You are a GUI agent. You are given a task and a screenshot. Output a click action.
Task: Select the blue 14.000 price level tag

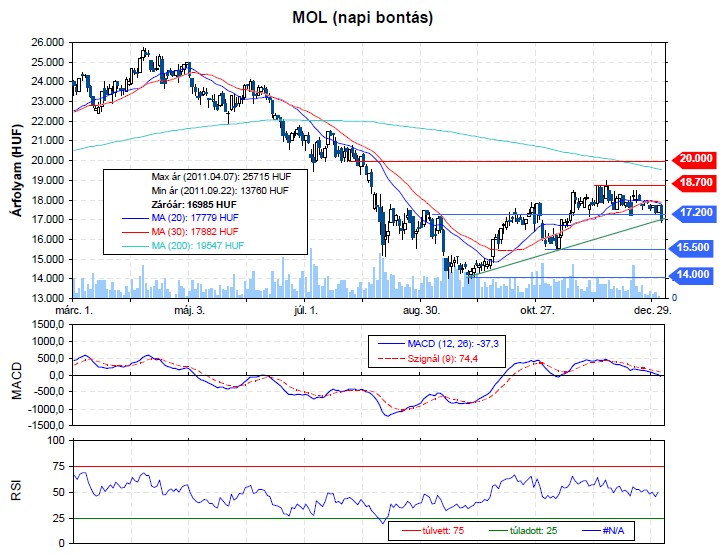(x=689, y=275)
